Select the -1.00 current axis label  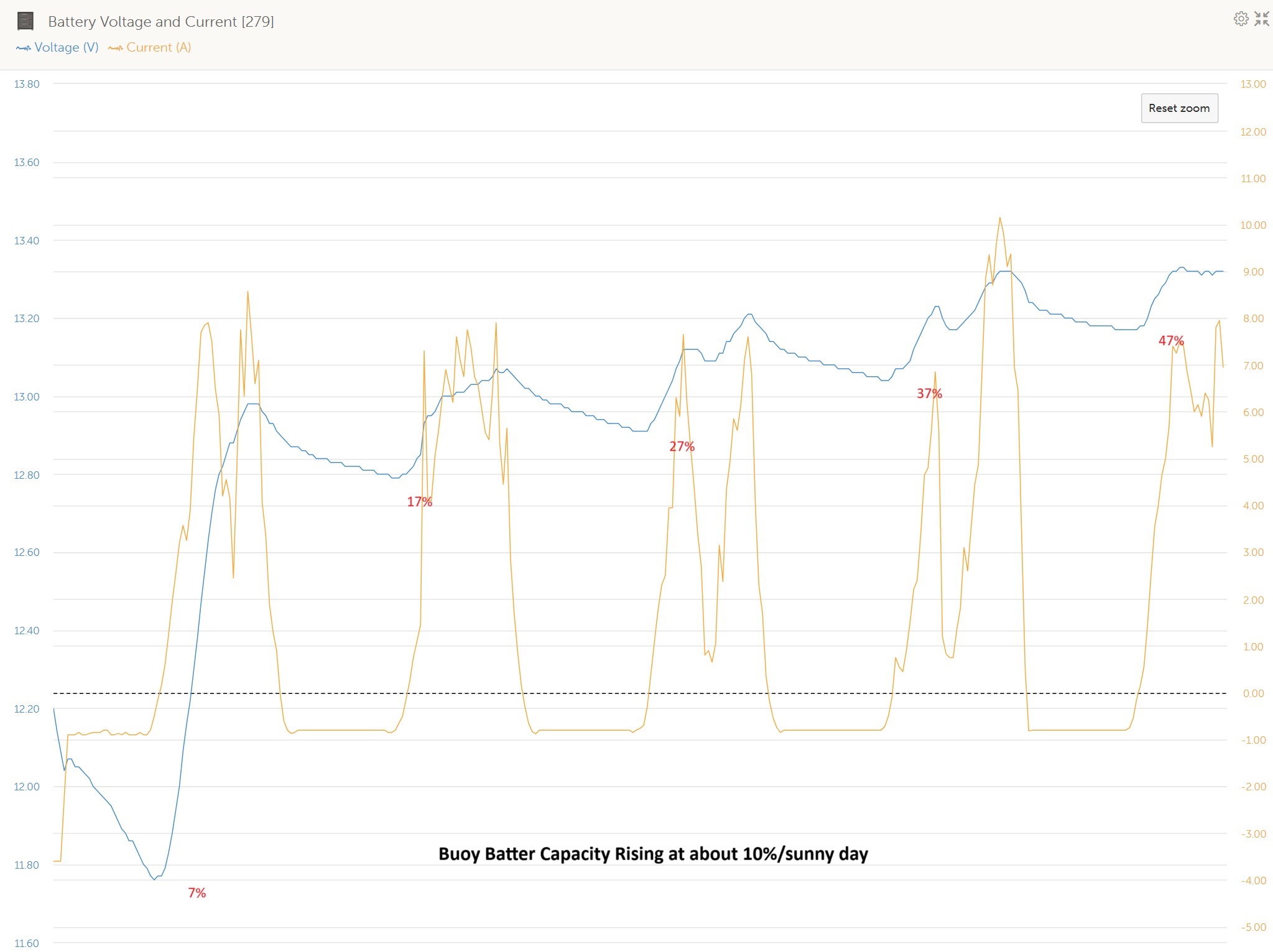(1253, 740)
